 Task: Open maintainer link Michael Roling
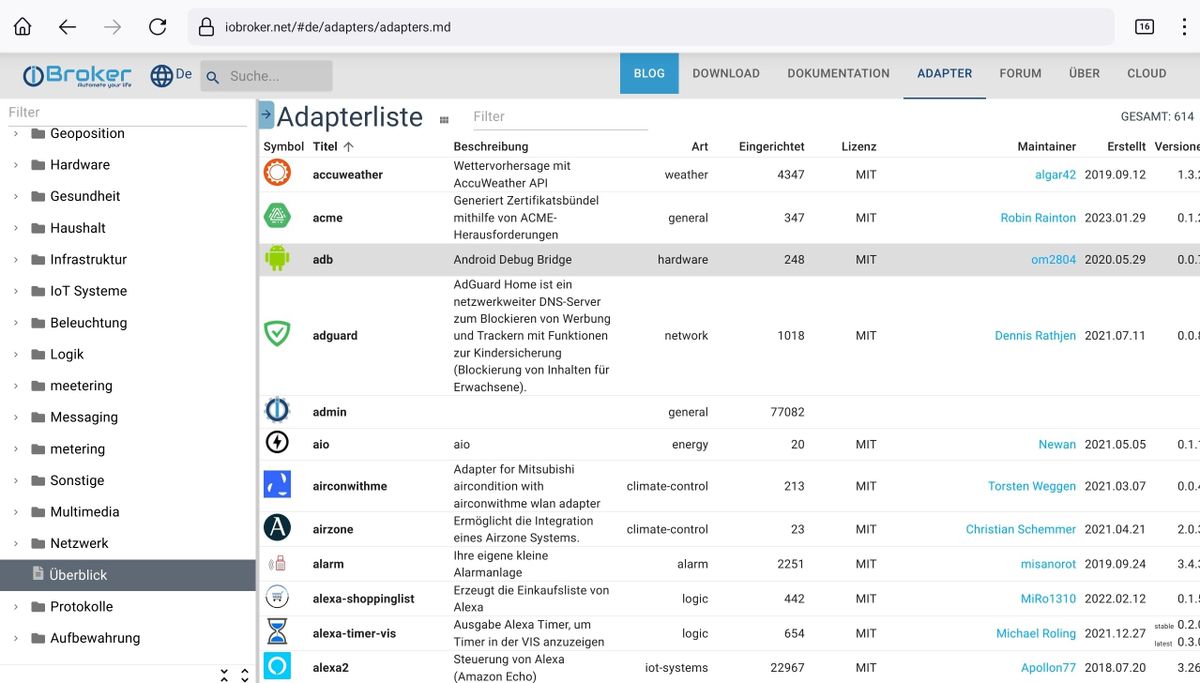coord(1036,633)
